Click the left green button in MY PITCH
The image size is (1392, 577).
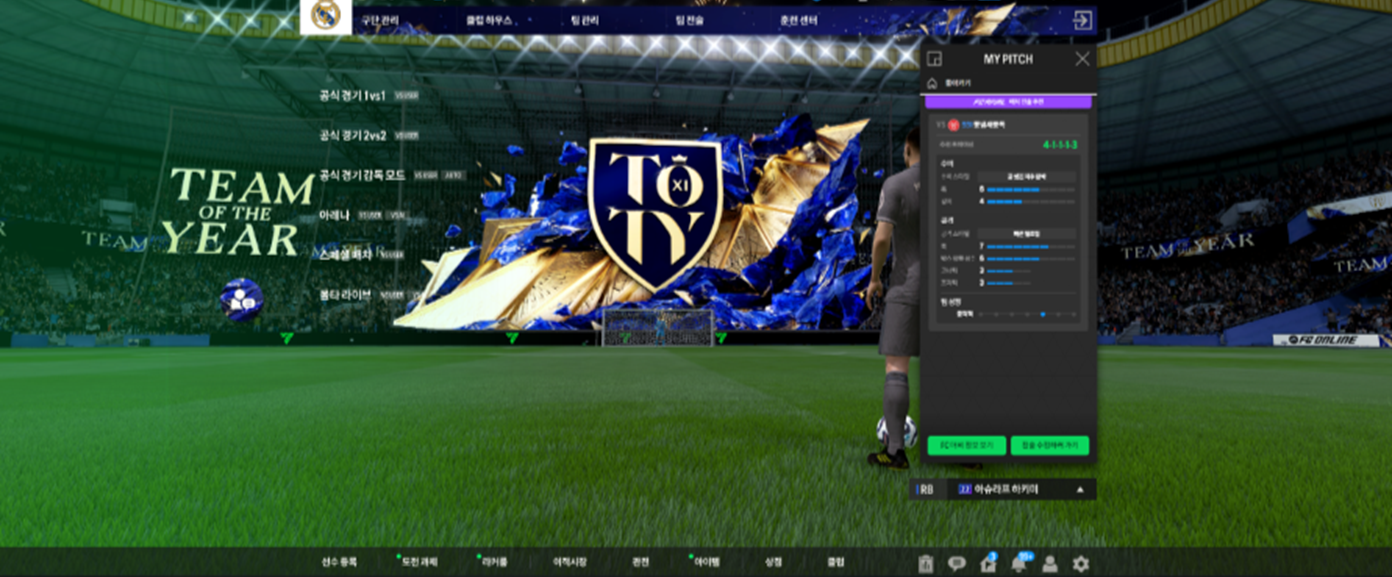click(966, 446)
